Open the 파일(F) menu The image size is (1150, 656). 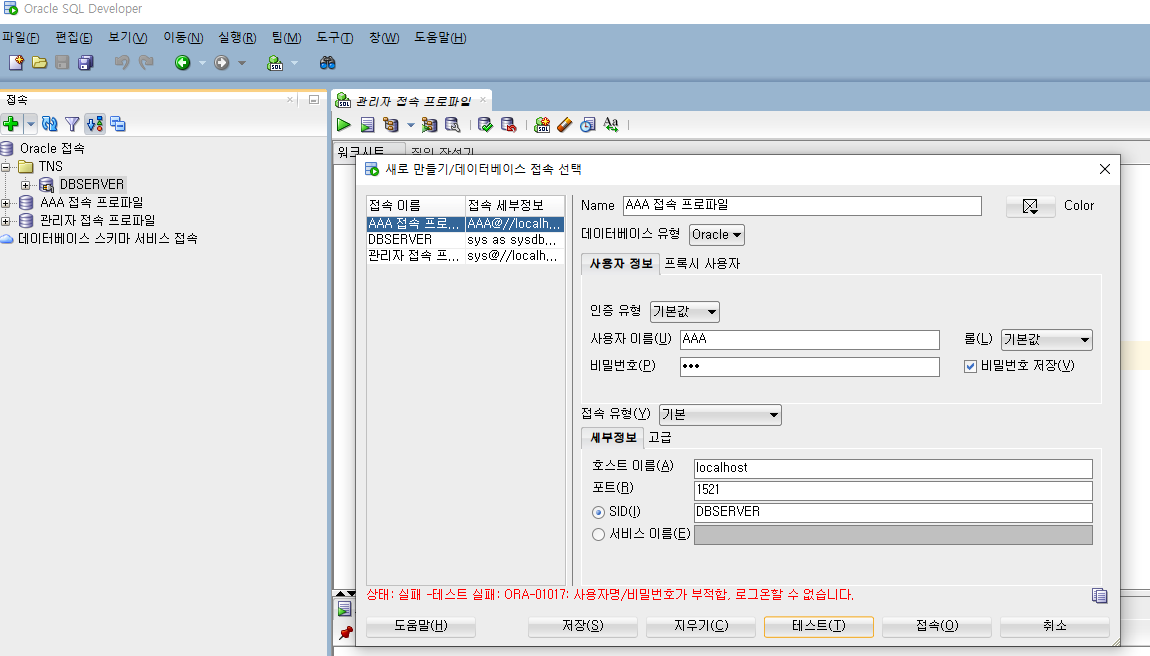click(x=21, y=38)
